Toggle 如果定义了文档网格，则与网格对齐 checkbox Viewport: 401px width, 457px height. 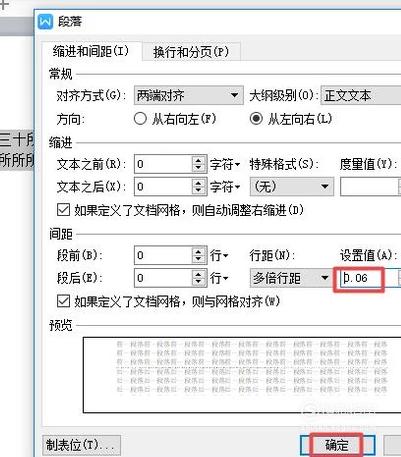(x=63, y=301)
